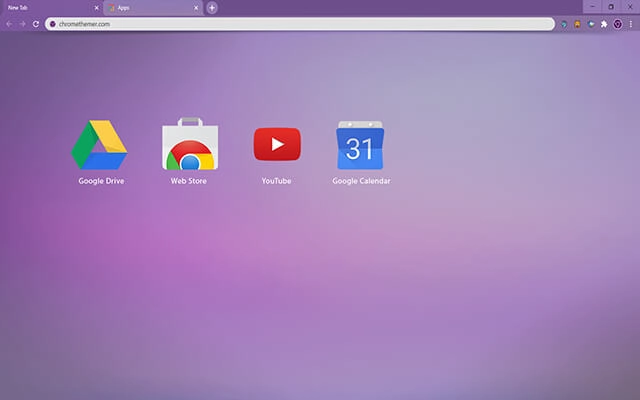The image size is (640, 400).
Task: Open the YouTube app icon
Action: pyautogui.click(x=277, y=144)
